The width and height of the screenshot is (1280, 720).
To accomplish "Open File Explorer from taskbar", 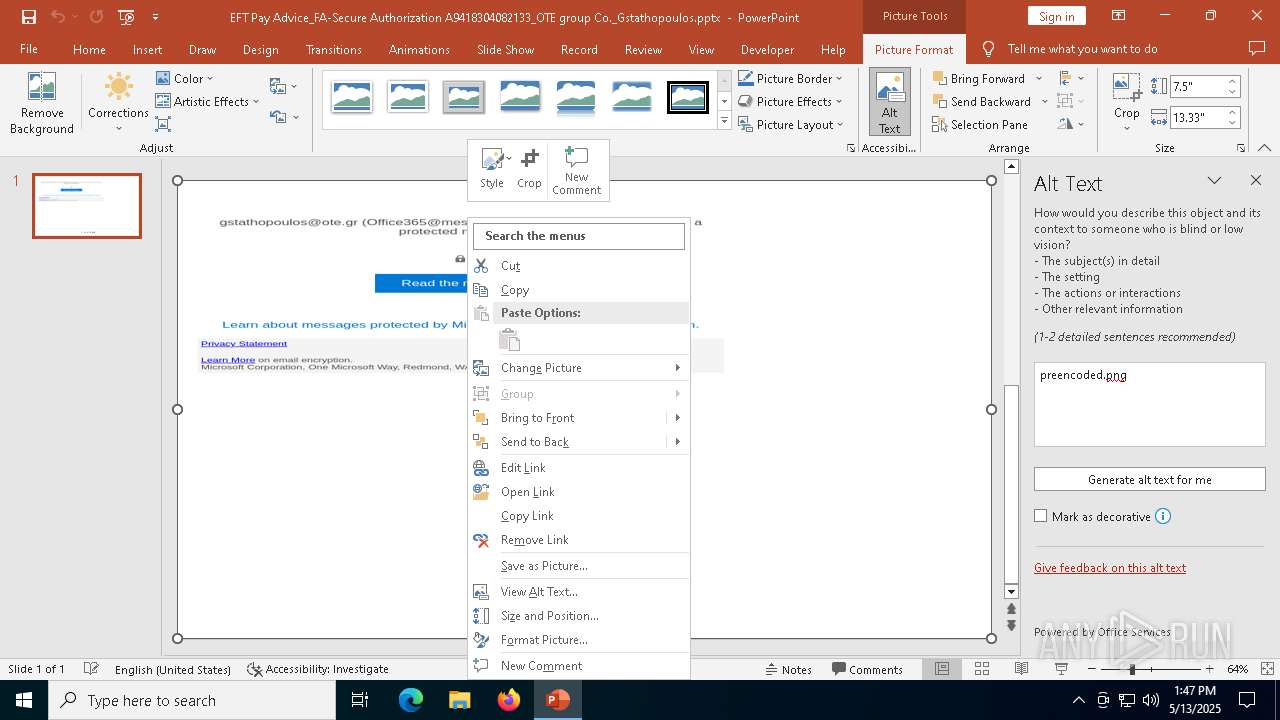I will pyautogui.click(x=460, y=700).
